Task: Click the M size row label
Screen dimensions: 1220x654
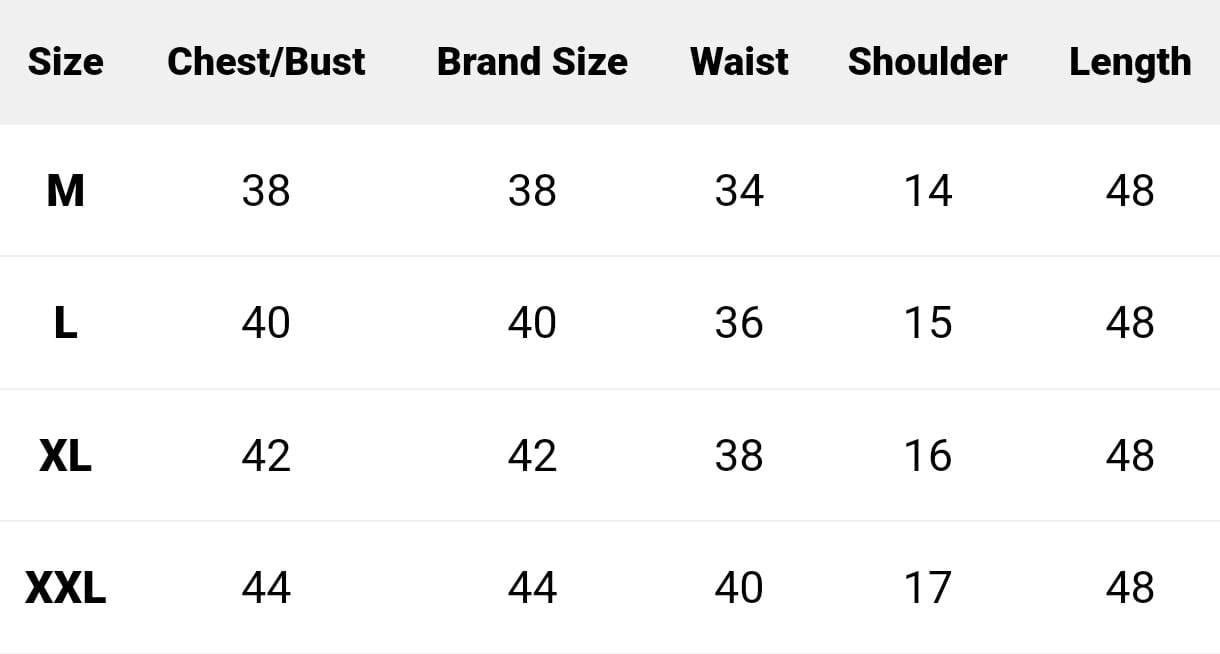Action: pos(65,190)
